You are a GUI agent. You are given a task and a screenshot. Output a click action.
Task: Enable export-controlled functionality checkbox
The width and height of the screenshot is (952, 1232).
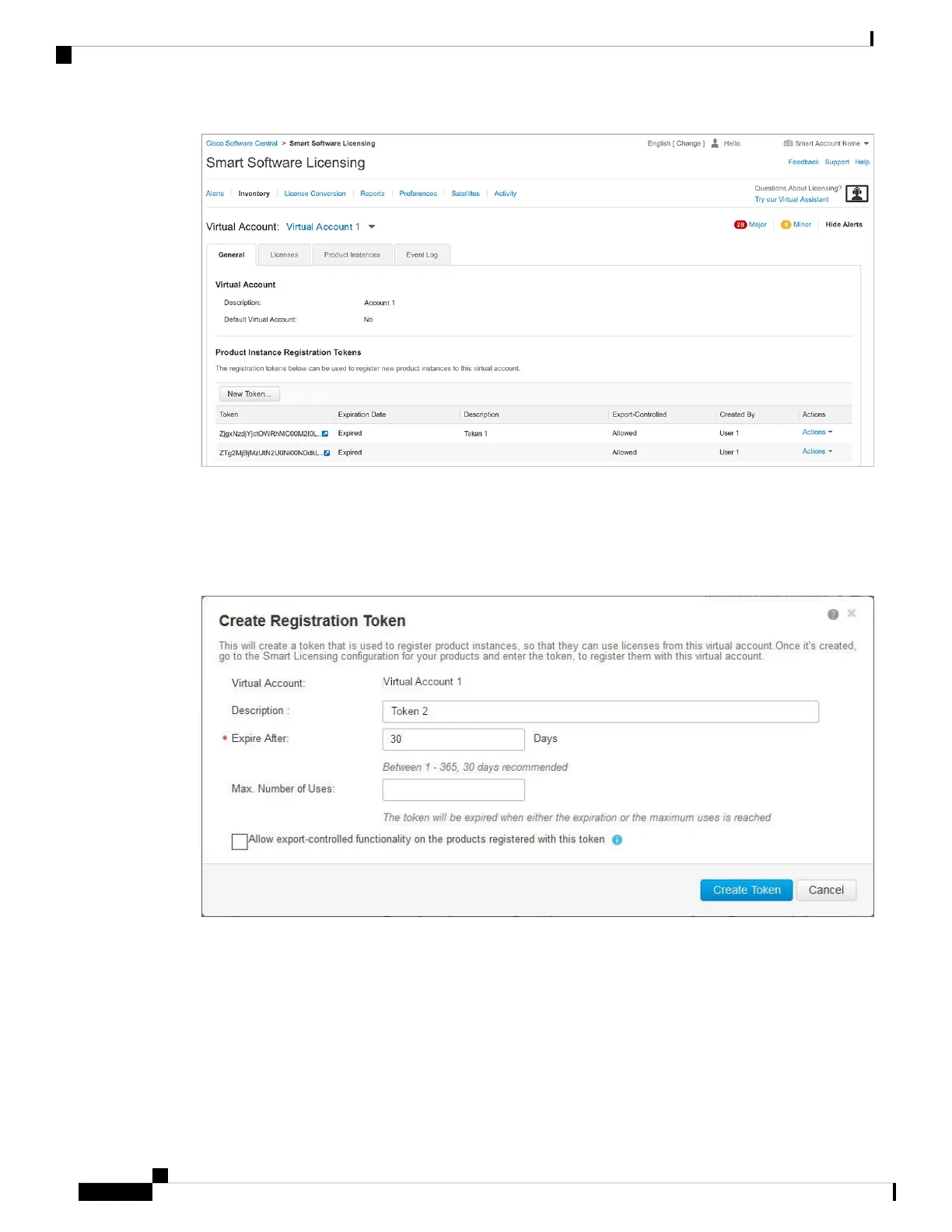pos(240,842)
